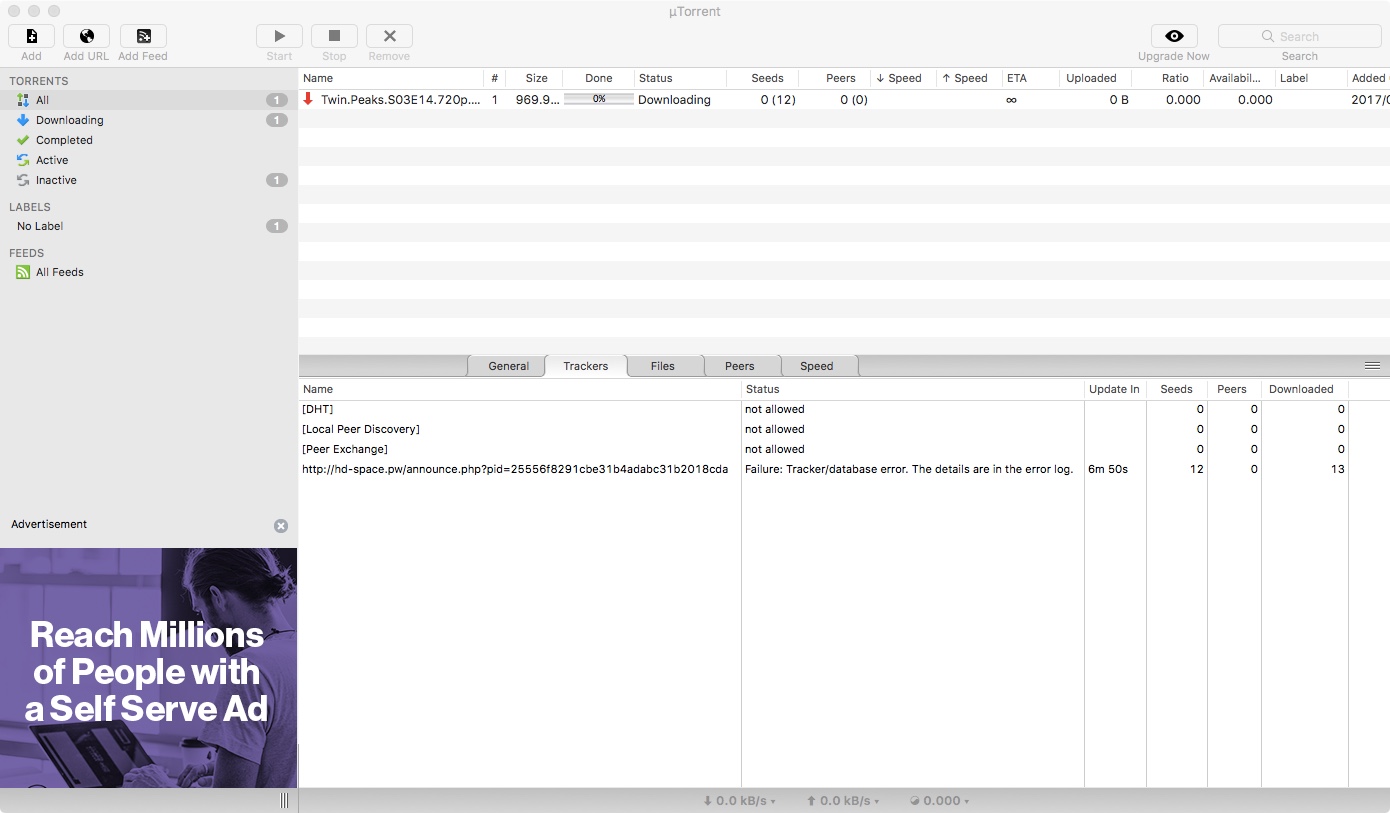The height and width of the screenshot is (813, 1390).
Task: Click the All Feeds RSS icon
Action: 23,272
